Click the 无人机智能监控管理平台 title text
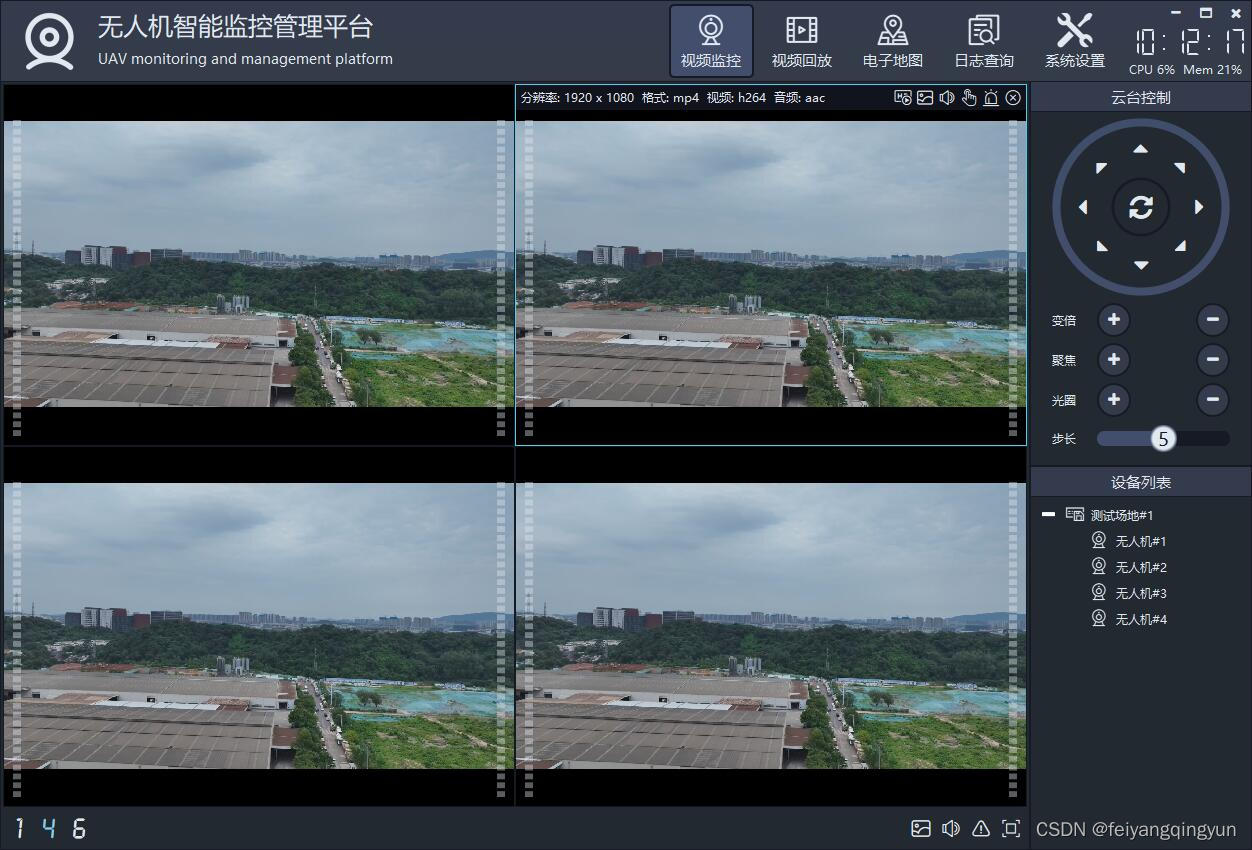1252x850 pixels. tap(235, 27)
